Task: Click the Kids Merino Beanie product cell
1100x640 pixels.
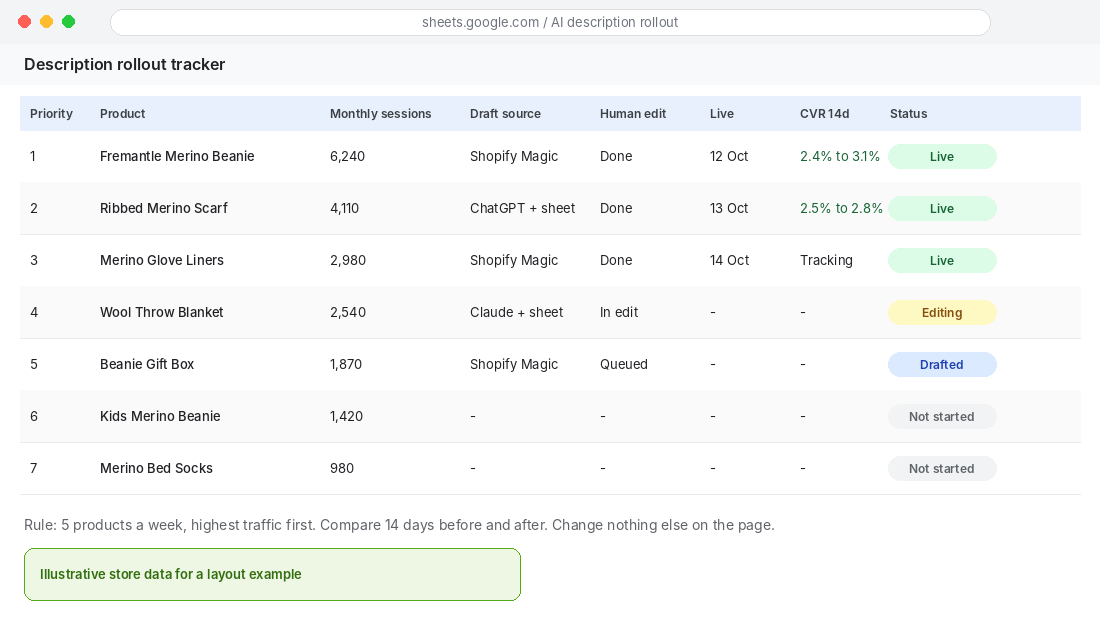Action: click(160, 416)
